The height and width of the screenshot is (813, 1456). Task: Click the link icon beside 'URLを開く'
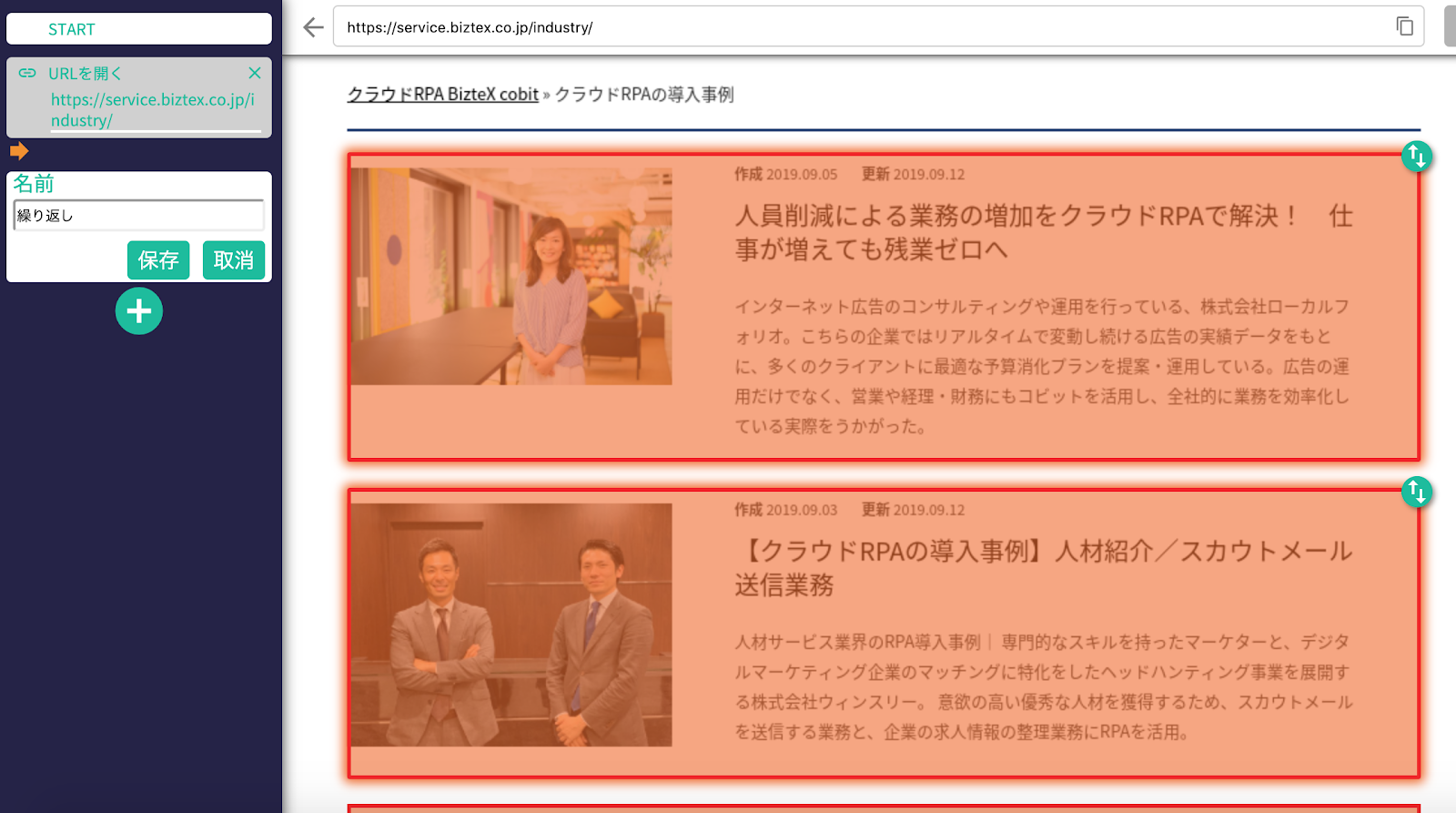coord(28,73)
